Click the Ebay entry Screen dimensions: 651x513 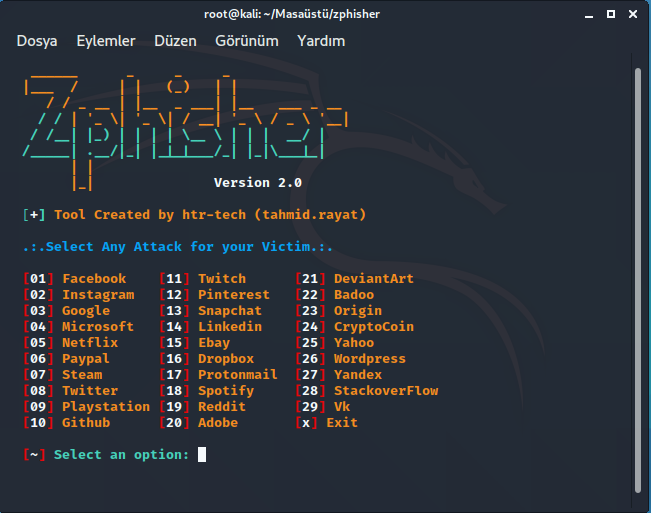click(x=214, y=343)
